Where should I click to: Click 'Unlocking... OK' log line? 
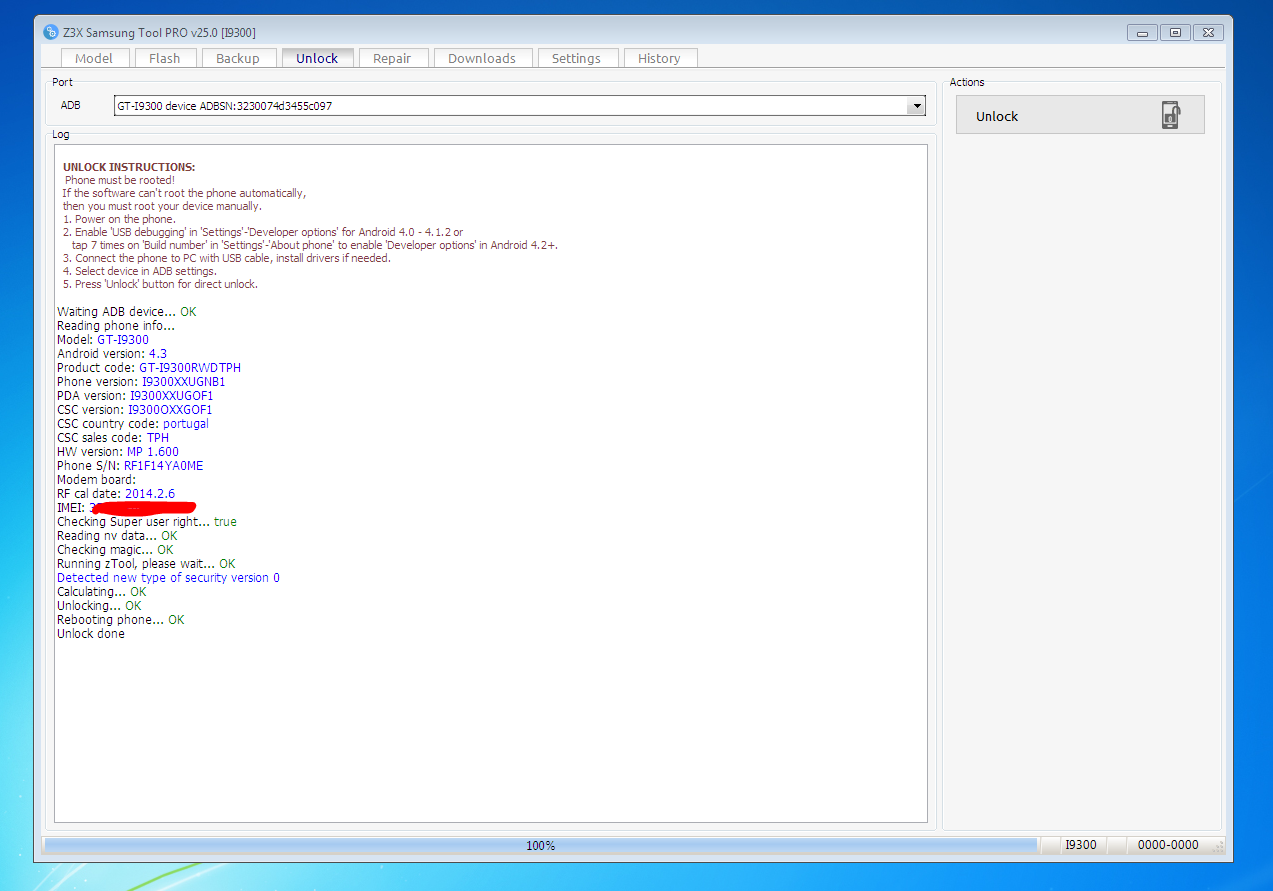[x=99, y=606]
